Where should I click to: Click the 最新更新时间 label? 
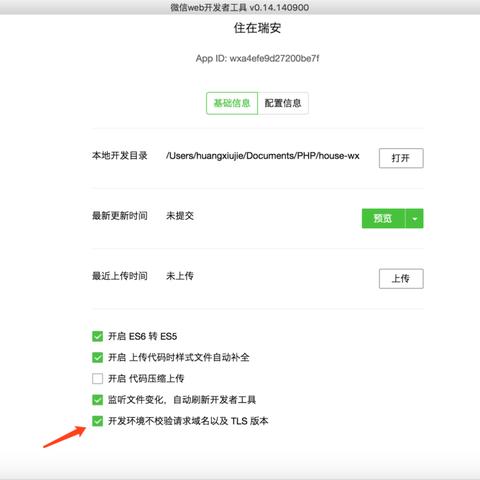coord(120,216)
